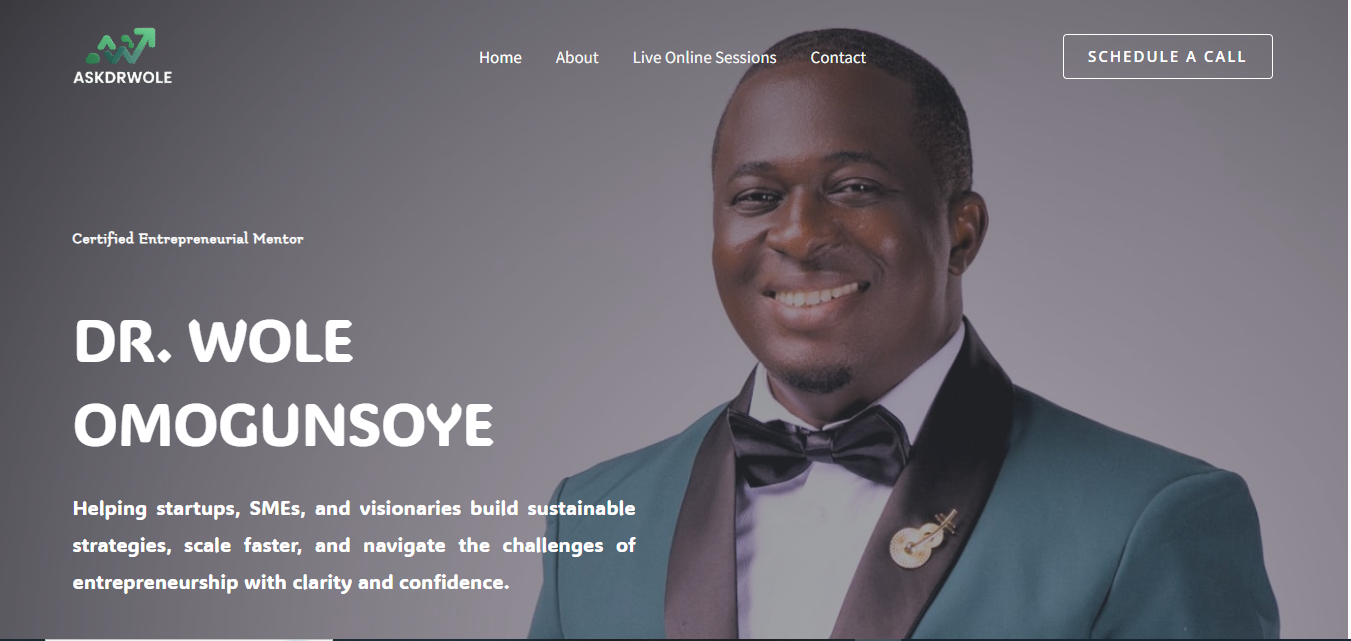This screenshot has height=641, width=1351.
Task: Click the black bow tie in photo
Action: (x=819, y=445)
